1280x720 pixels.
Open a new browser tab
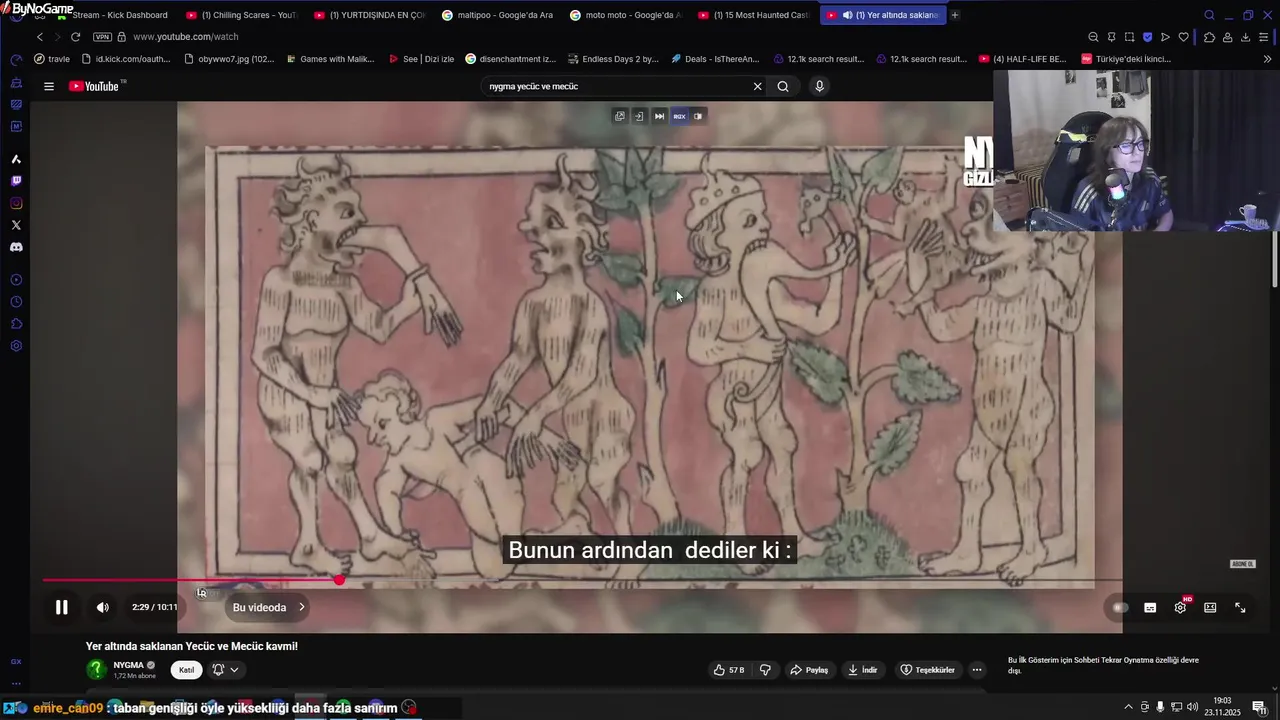coord(955,15)
